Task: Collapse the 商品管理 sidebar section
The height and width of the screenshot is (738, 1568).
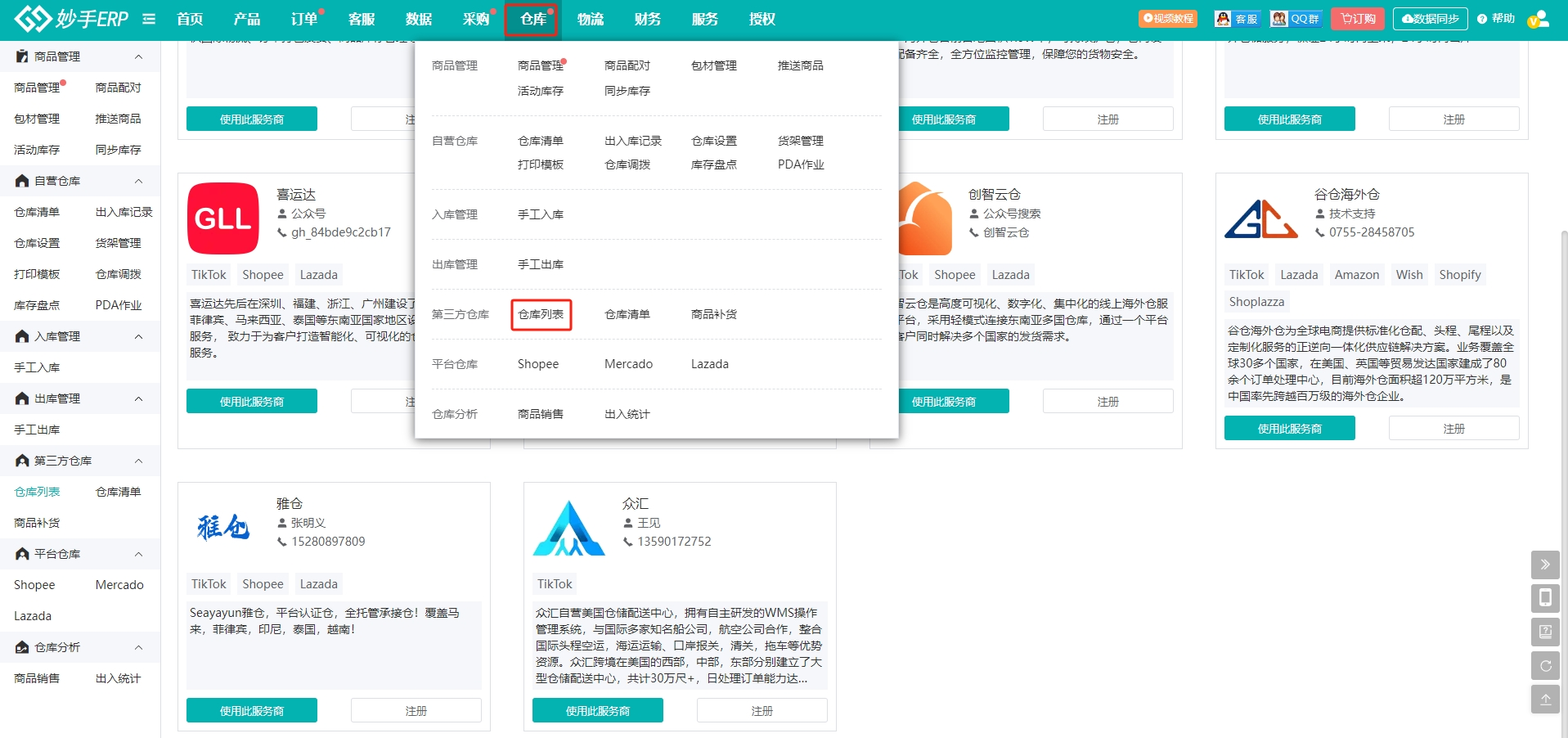Action: [138, 56]
